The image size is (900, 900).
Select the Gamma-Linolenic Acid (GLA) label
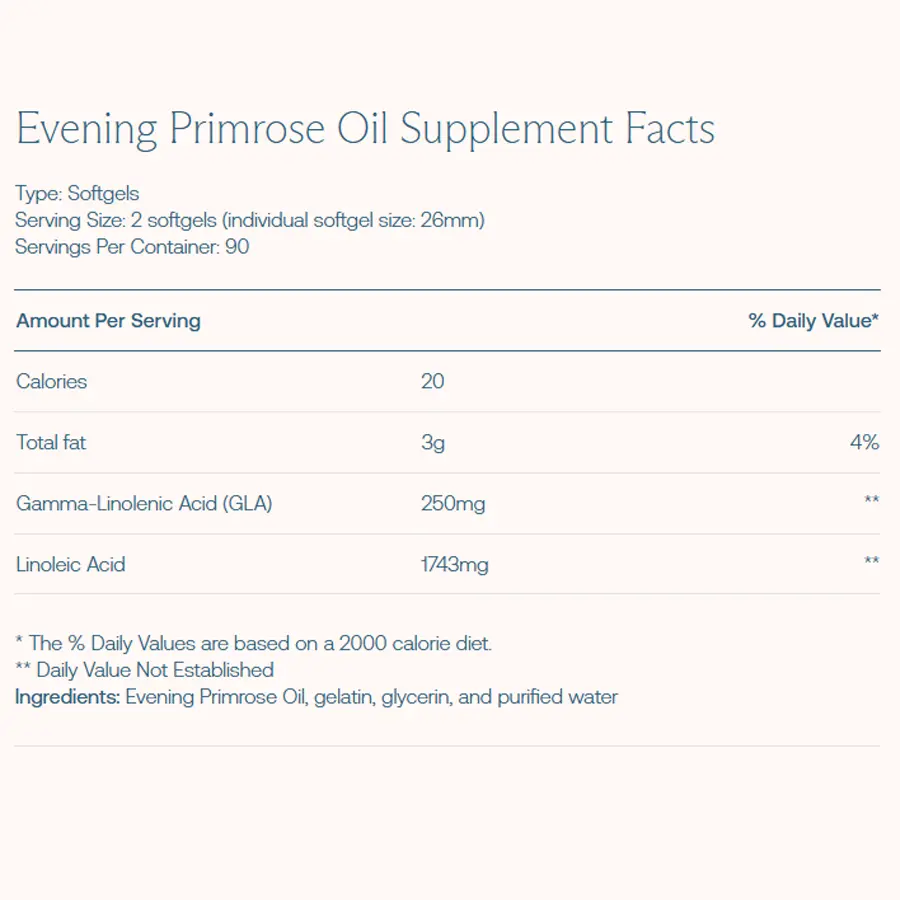tap(144, 503)
